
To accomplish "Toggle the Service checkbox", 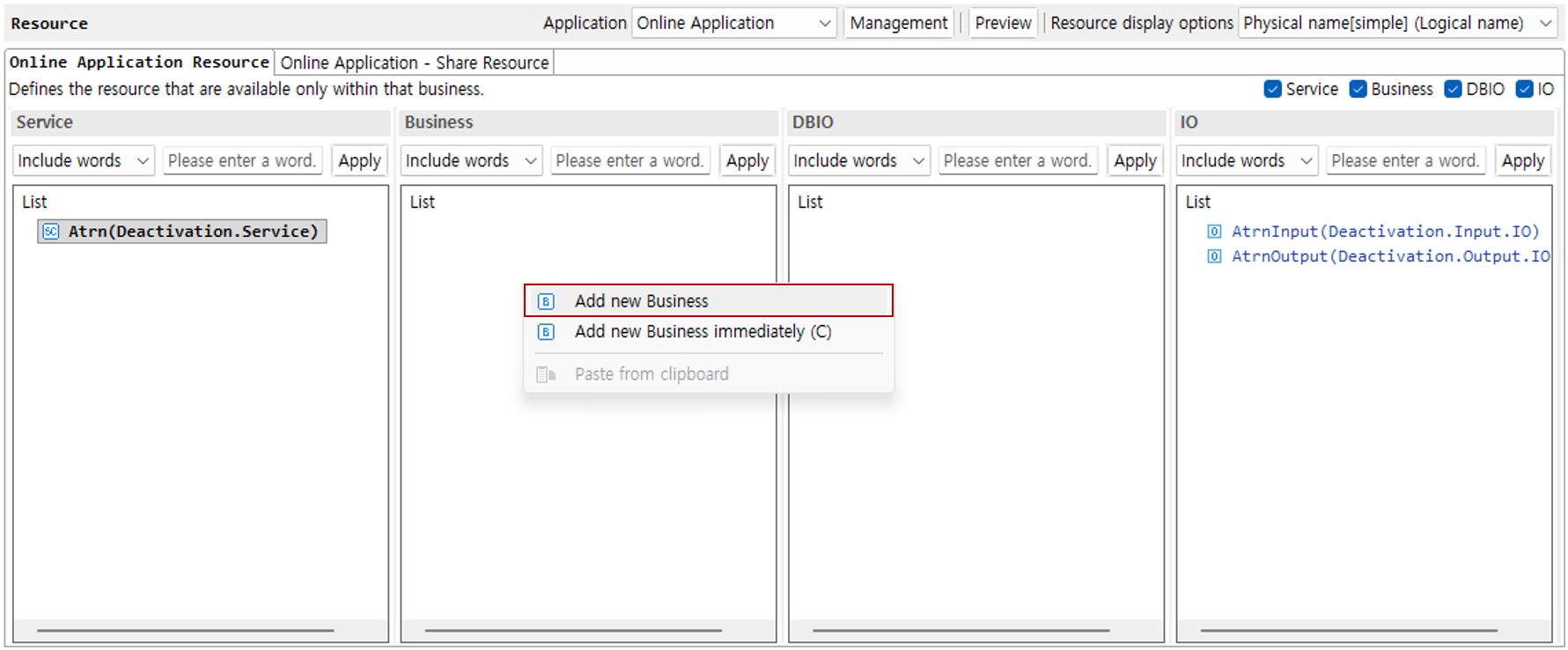I will point(1272,89).
